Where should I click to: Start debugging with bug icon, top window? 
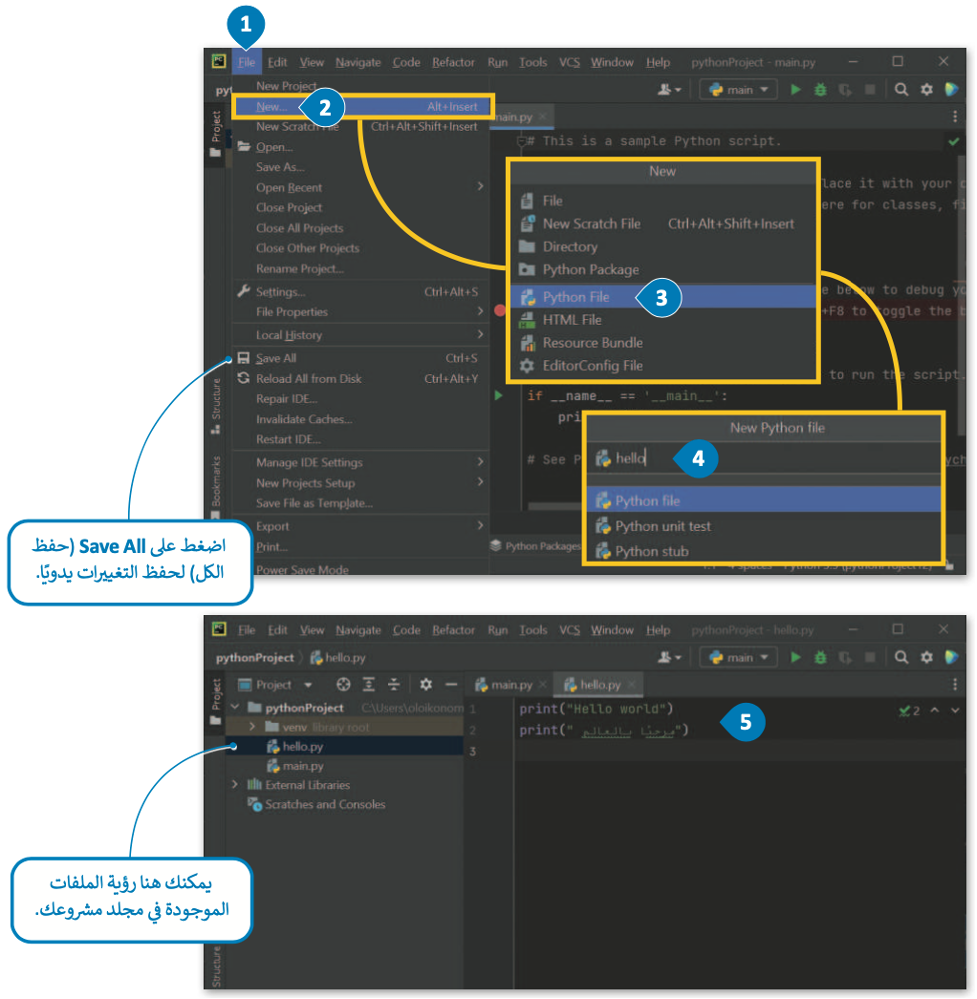tap(820, 90)
